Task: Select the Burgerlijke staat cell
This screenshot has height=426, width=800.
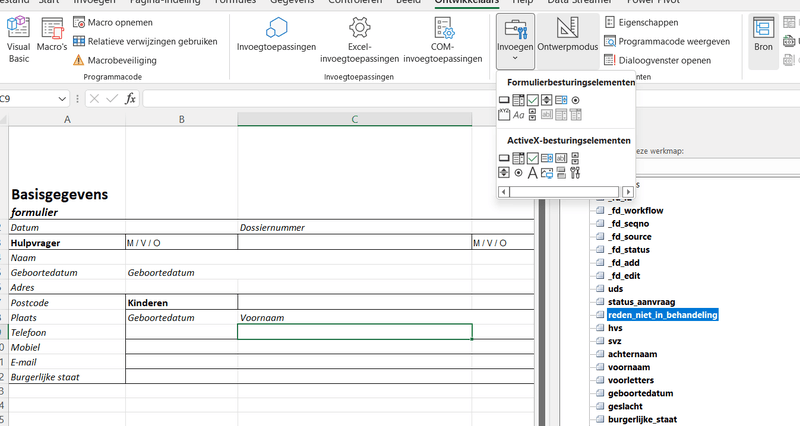Action: [67, 377]
